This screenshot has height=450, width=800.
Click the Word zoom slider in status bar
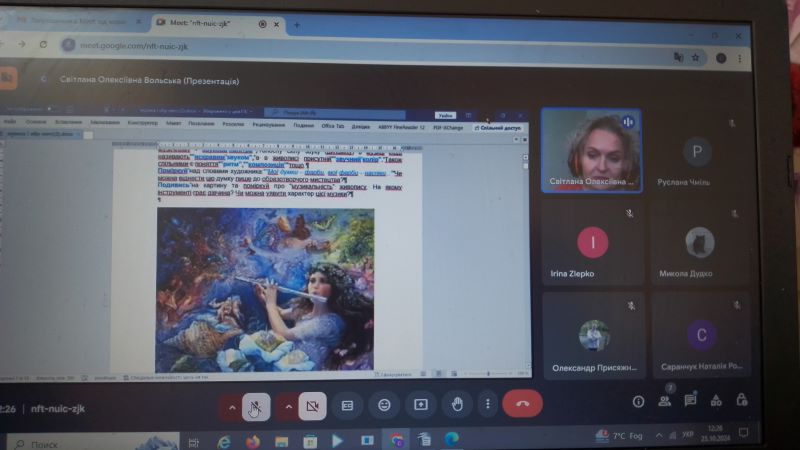tap(488, 374)
